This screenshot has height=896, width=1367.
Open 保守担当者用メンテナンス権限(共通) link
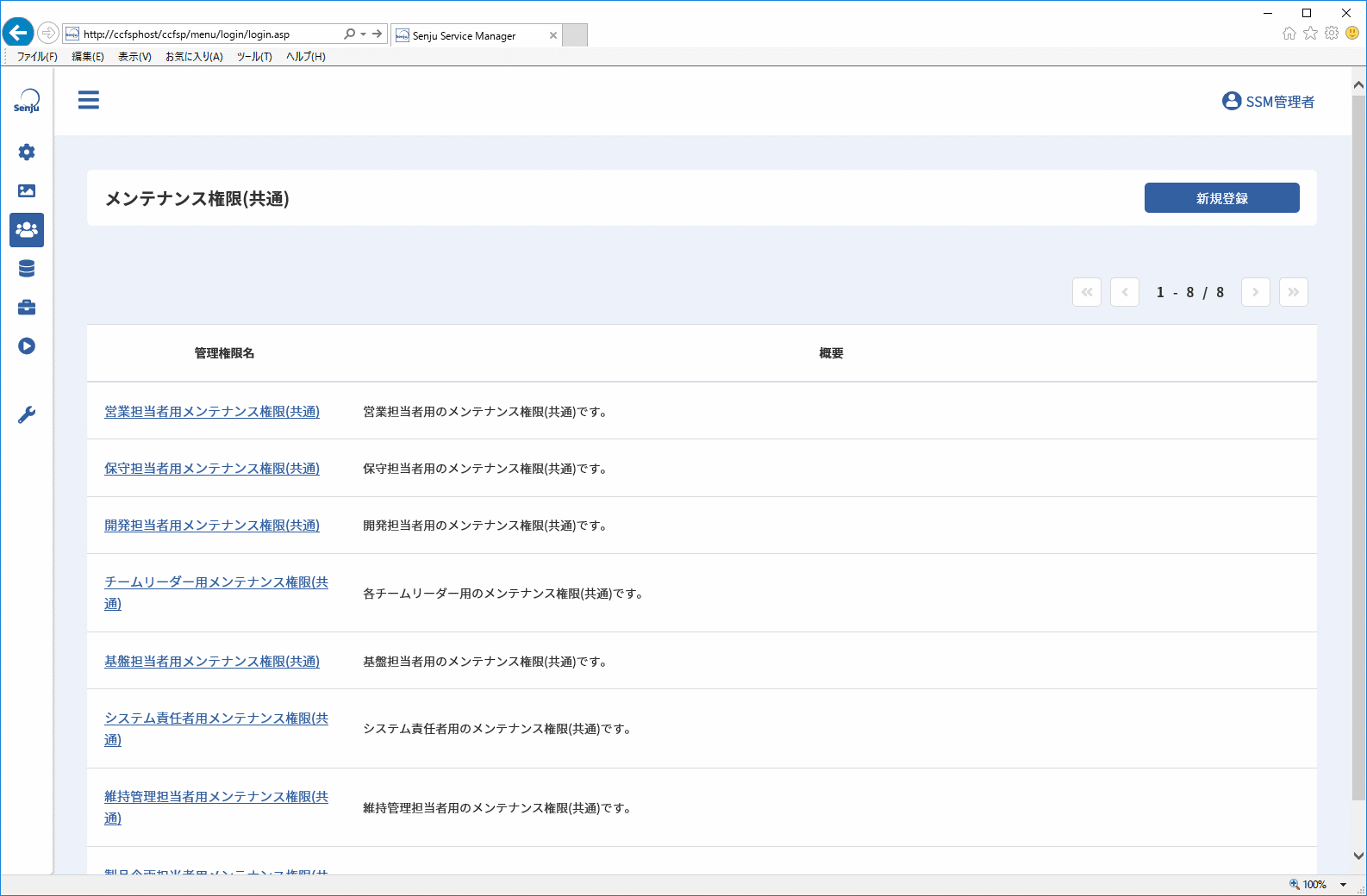click(212, 469)
